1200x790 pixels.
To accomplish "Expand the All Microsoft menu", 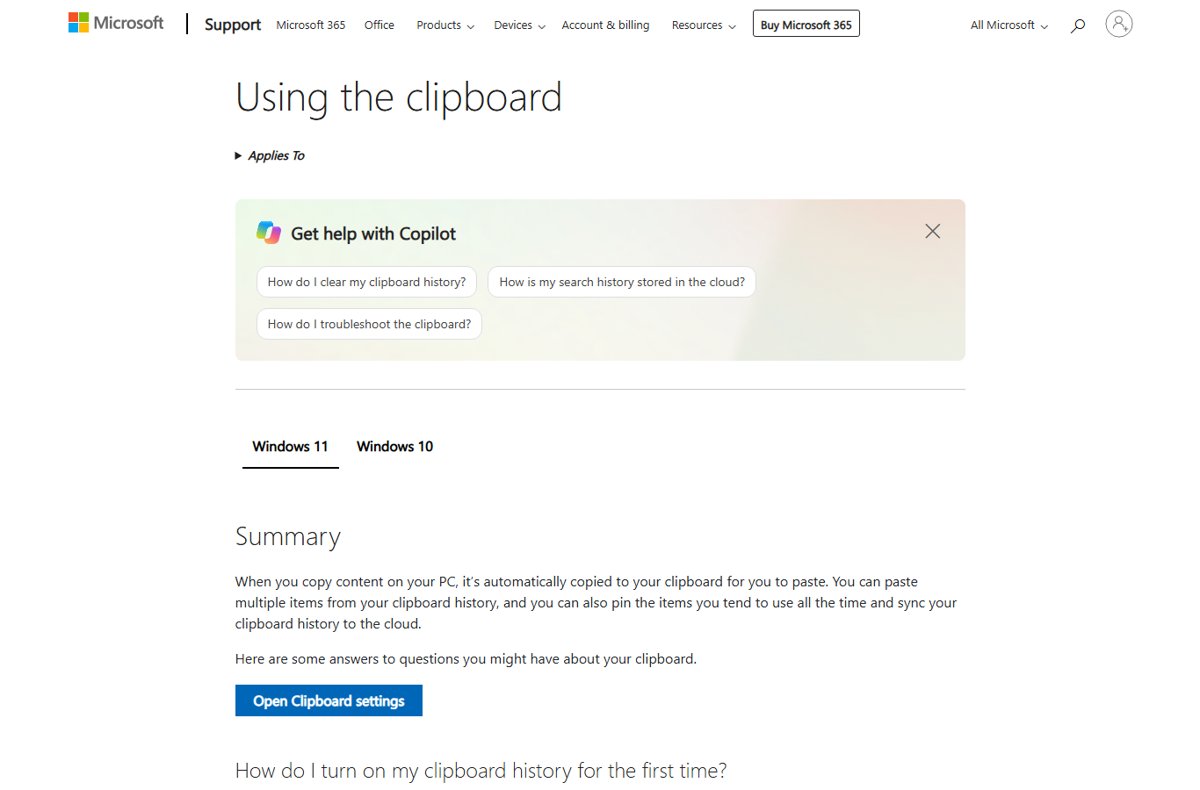I will (x=1009, y=25).
